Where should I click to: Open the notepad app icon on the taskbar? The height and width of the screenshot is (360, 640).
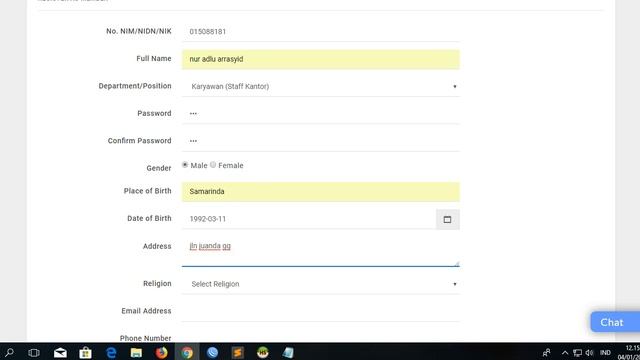click(288, 352)
